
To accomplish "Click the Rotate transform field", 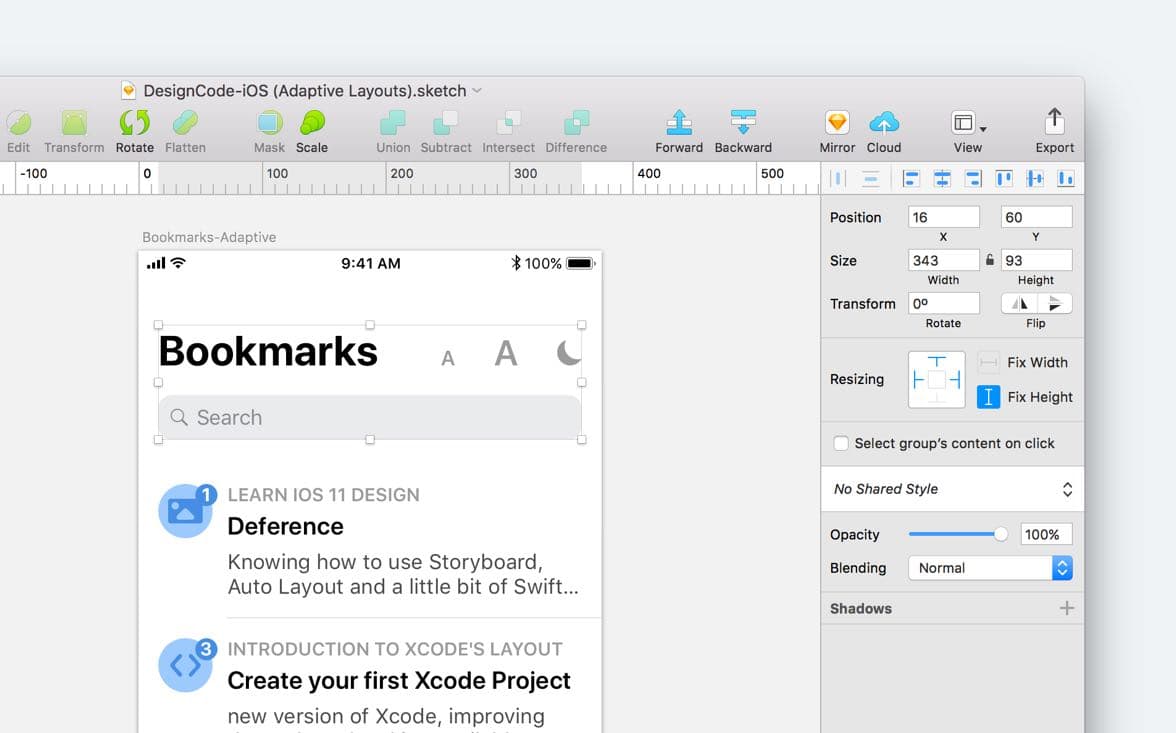I will 944,303.
